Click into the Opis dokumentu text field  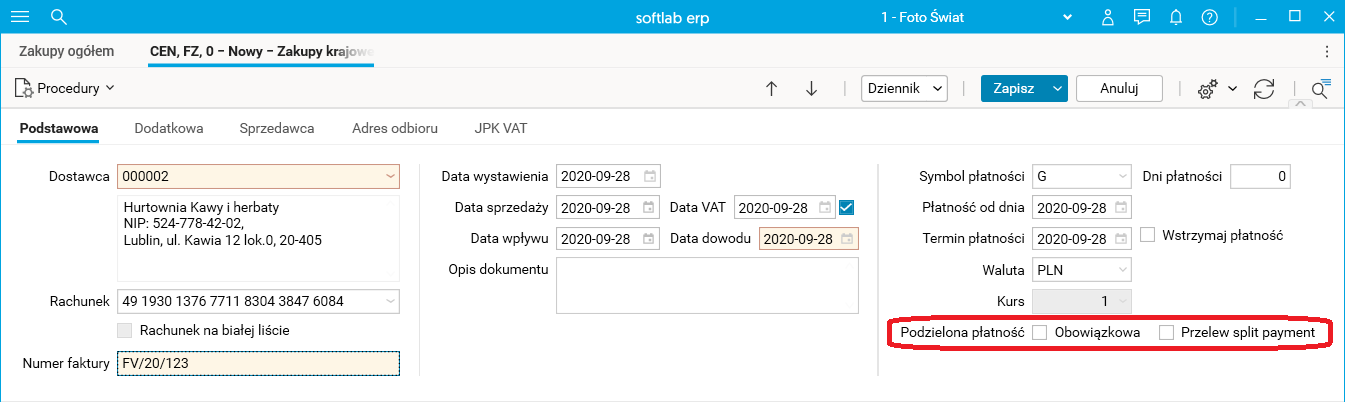[x=707, y=285]
